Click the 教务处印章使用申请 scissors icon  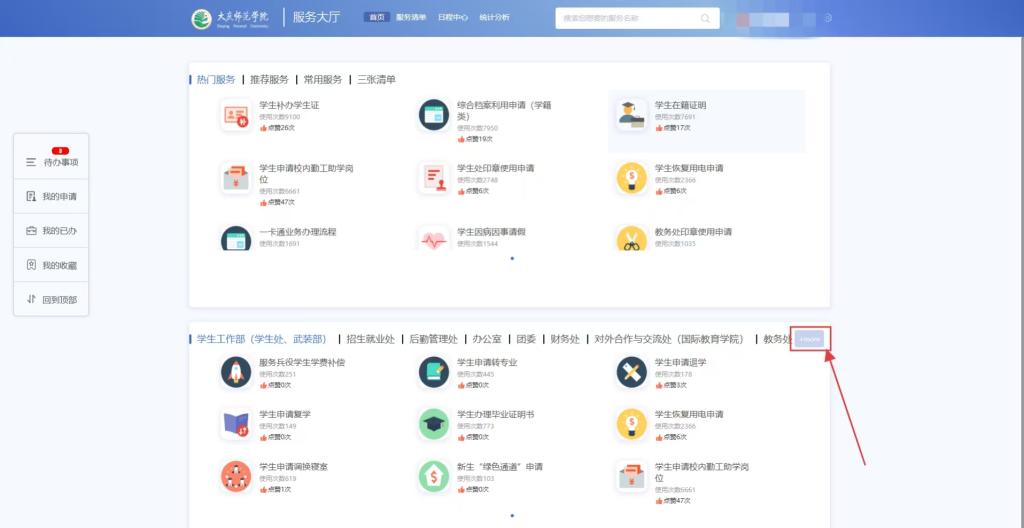(631, 239)
